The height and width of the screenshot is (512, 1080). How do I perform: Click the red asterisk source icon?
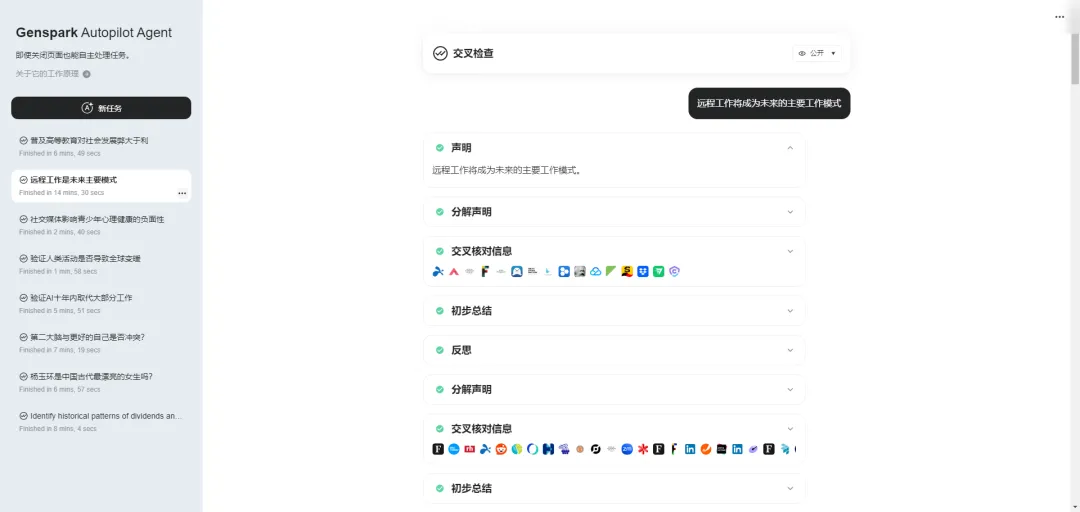[x=643, y=449]
